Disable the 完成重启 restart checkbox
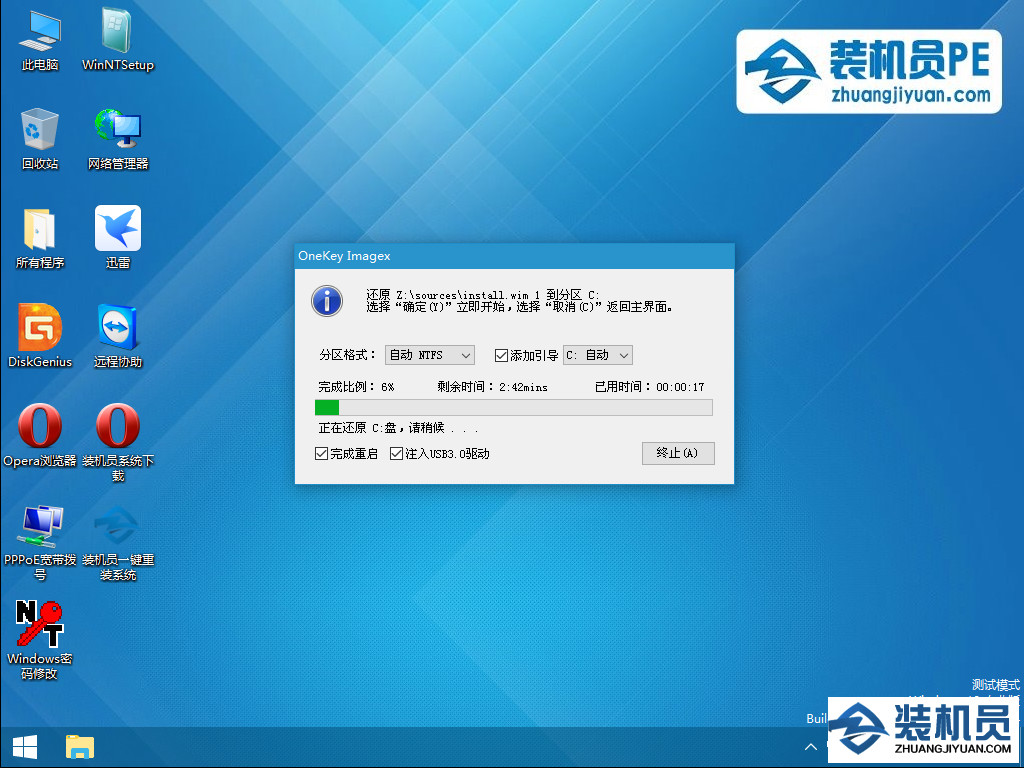 coord(322,452)
